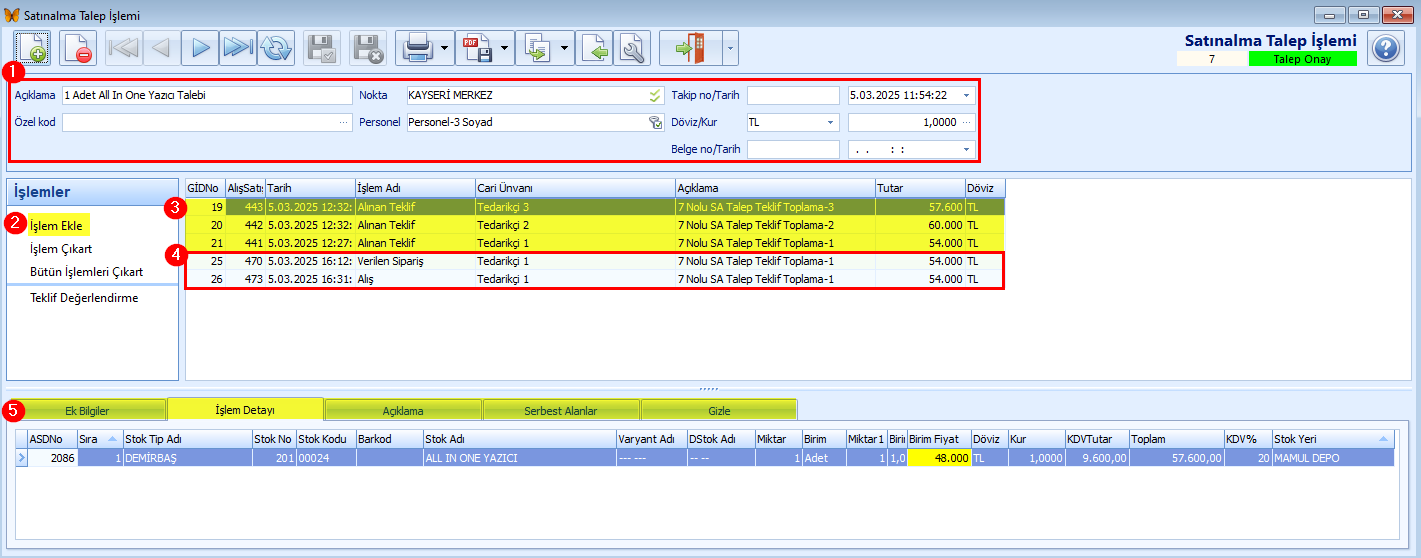This screenshot has width=1421, height=558.
Task: Open the Serbest Alanlar tab
Action: (561, 410)
